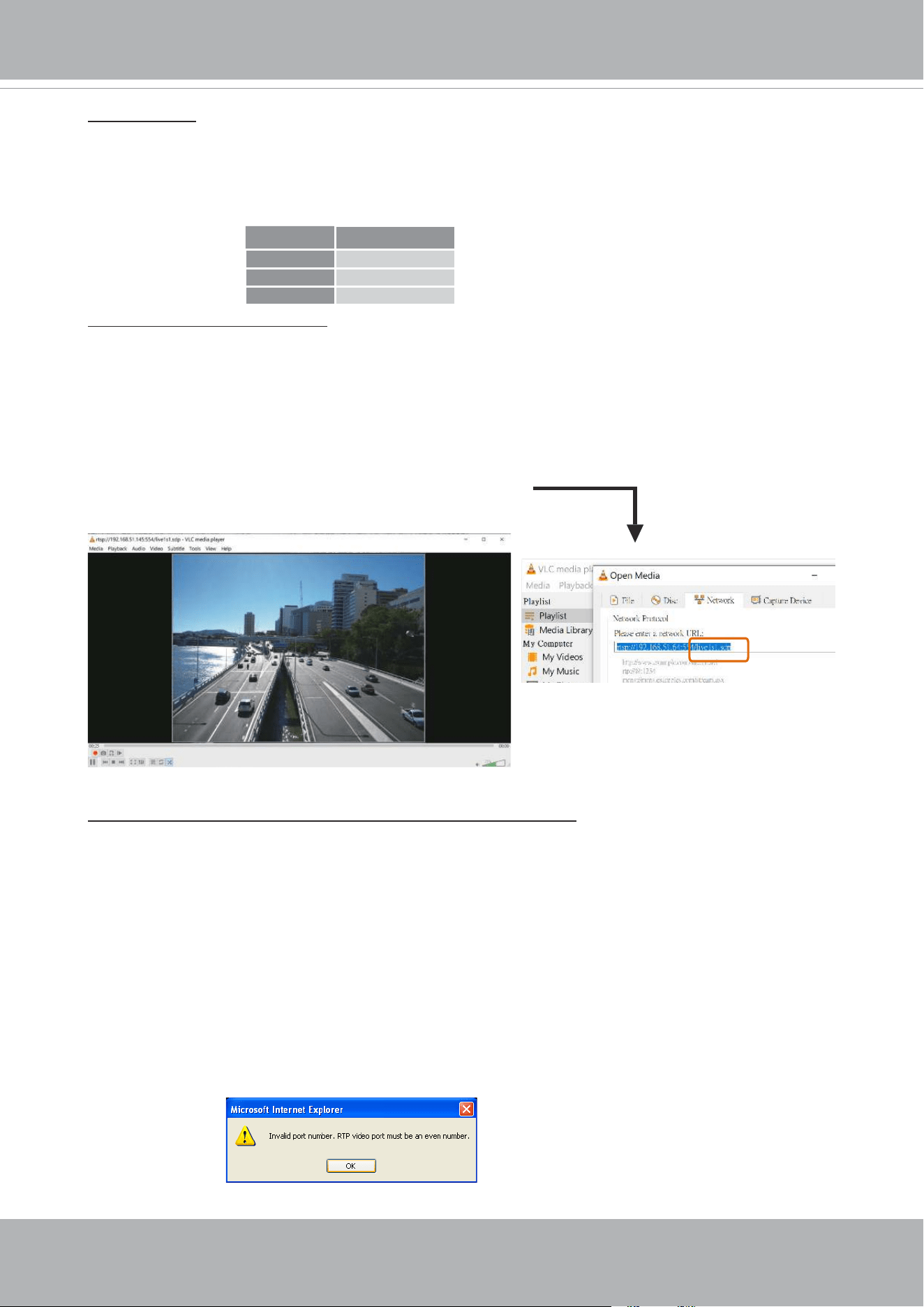Click the My Music note icon
This screenshot has height=1307, width=924.
click(x=532, y=671)
